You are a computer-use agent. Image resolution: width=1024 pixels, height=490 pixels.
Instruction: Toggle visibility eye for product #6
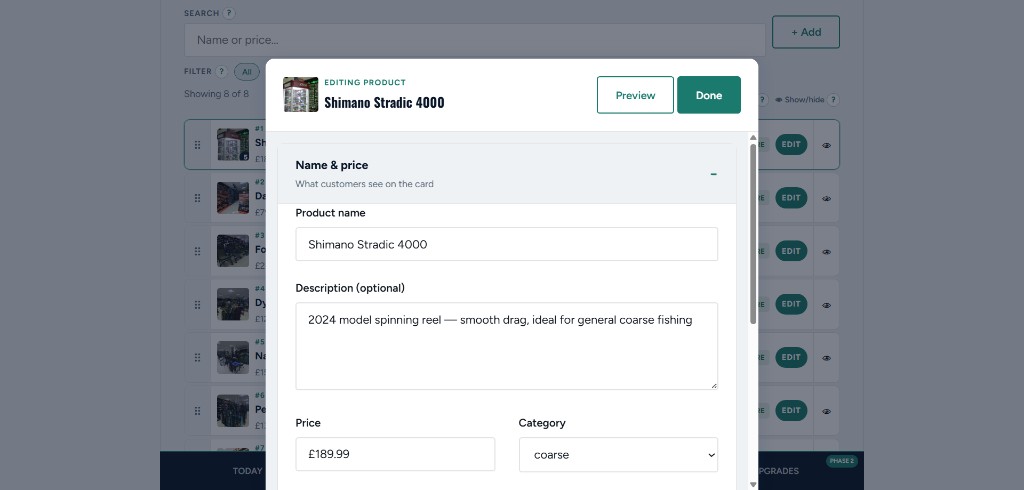pyautogui.click(x=826, y=411)
